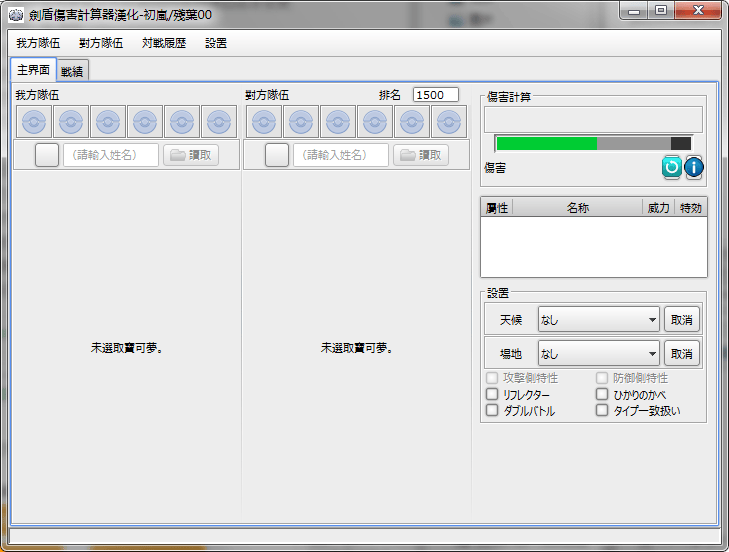Click 讀取 button under 我方隊伍

[191, 155]
